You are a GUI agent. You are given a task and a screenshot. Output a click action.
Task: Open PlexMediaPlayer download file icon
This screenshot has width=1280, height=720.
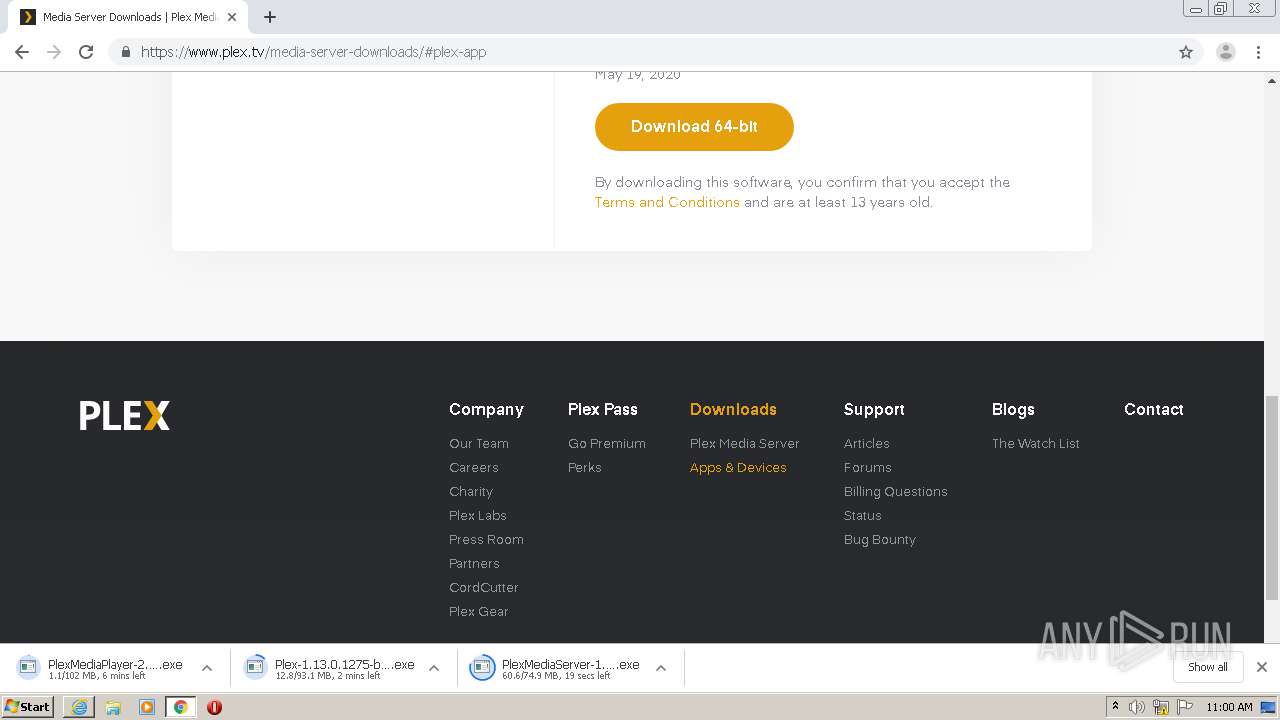28,667
